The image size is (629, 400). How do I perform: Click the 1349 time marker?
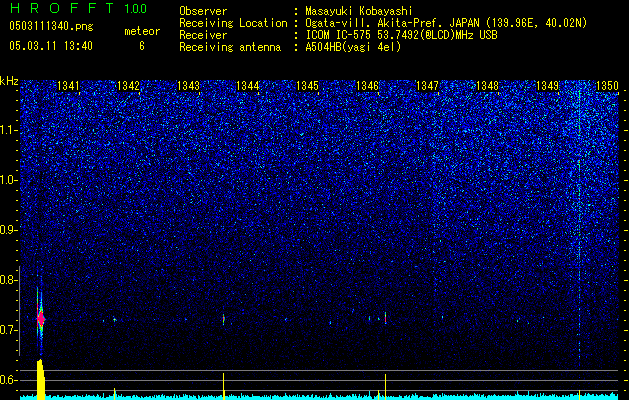coord(547,86)
